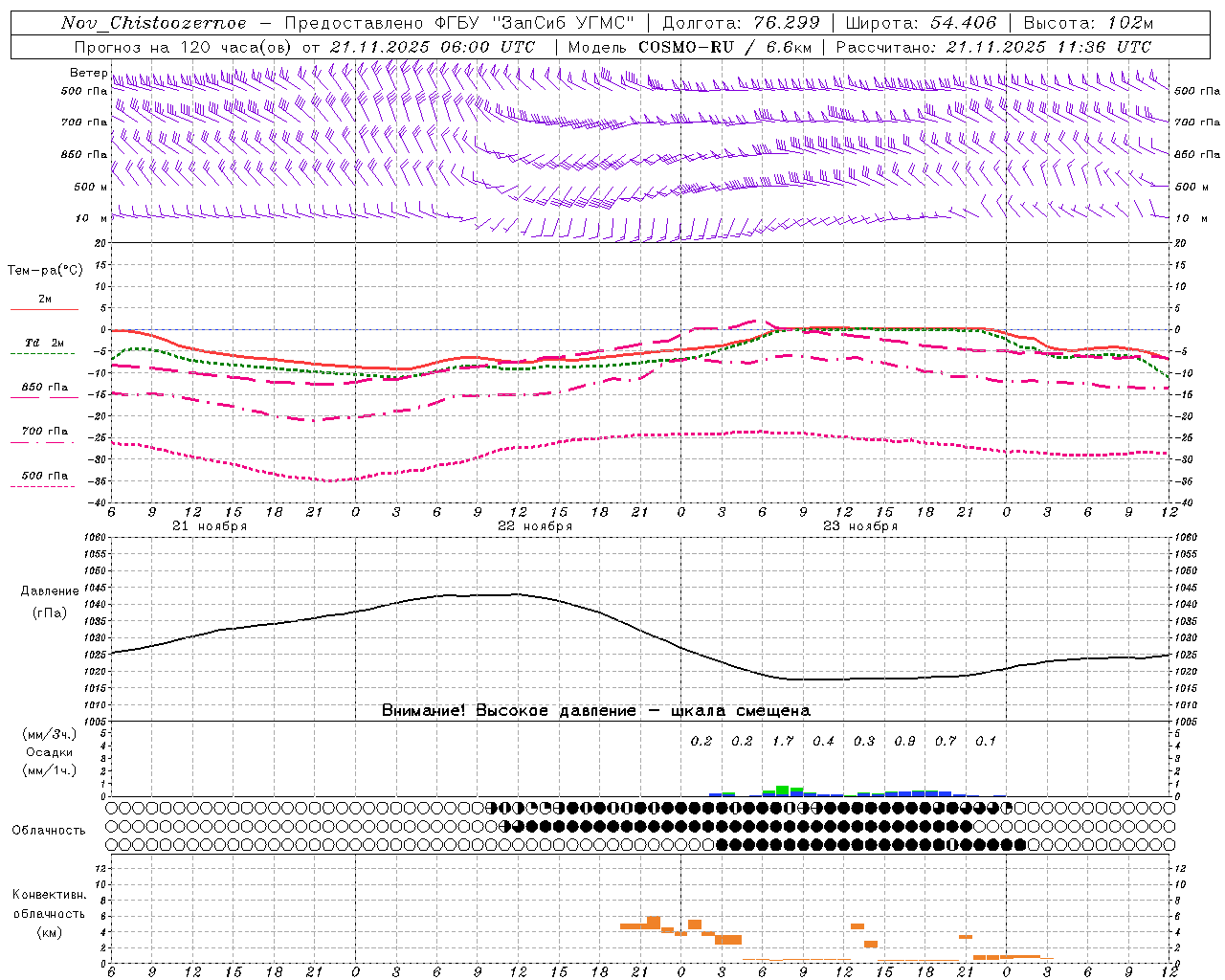Image resolution: width=1225 pixels, height=980 pixels.
Task: Click the Тем-ра(°C) axis label
Action: (45, 270)
